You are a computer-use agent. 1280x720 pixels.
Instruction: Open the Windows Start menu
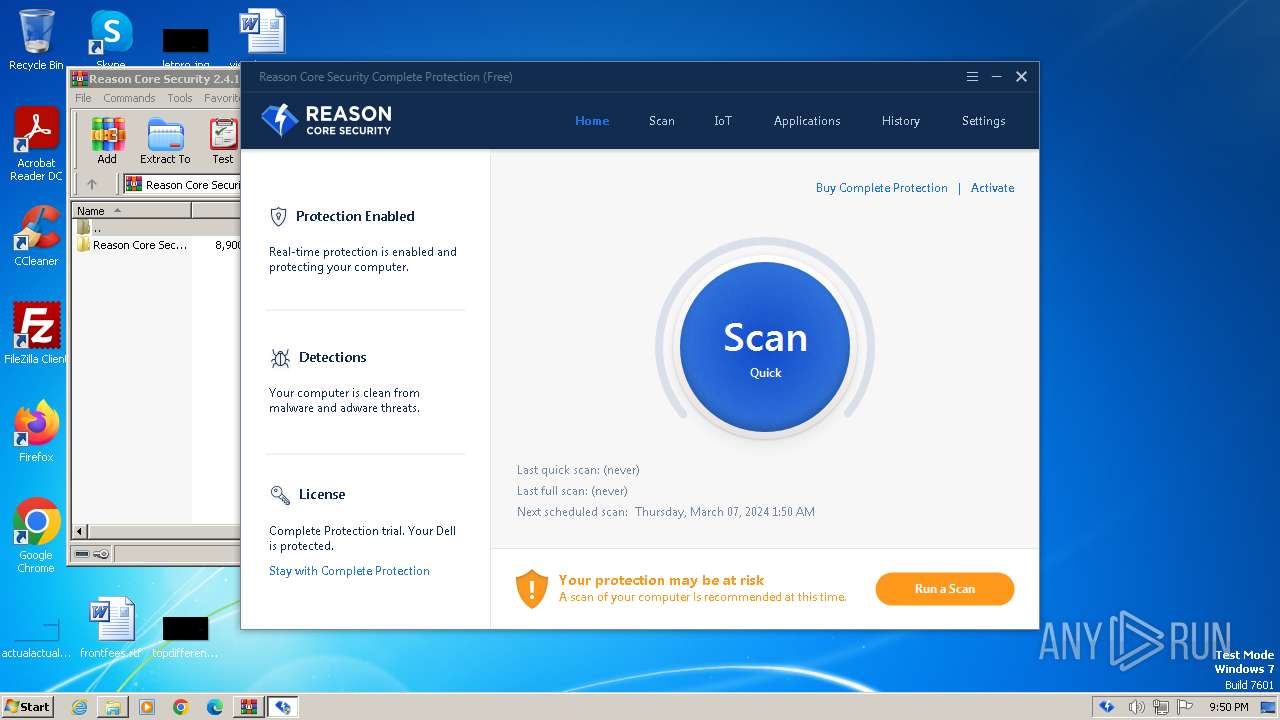point(27,707)
